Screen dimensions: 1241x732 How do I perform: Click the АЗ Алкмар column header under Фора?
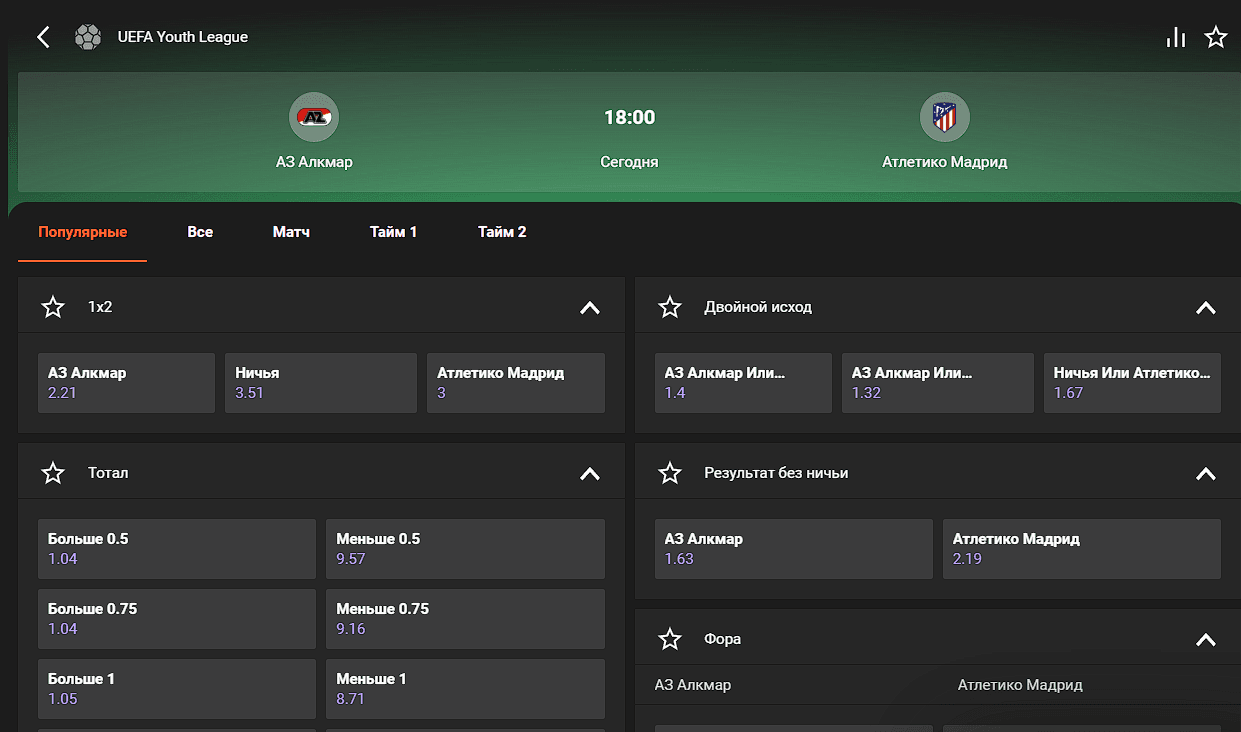[693, 686]
